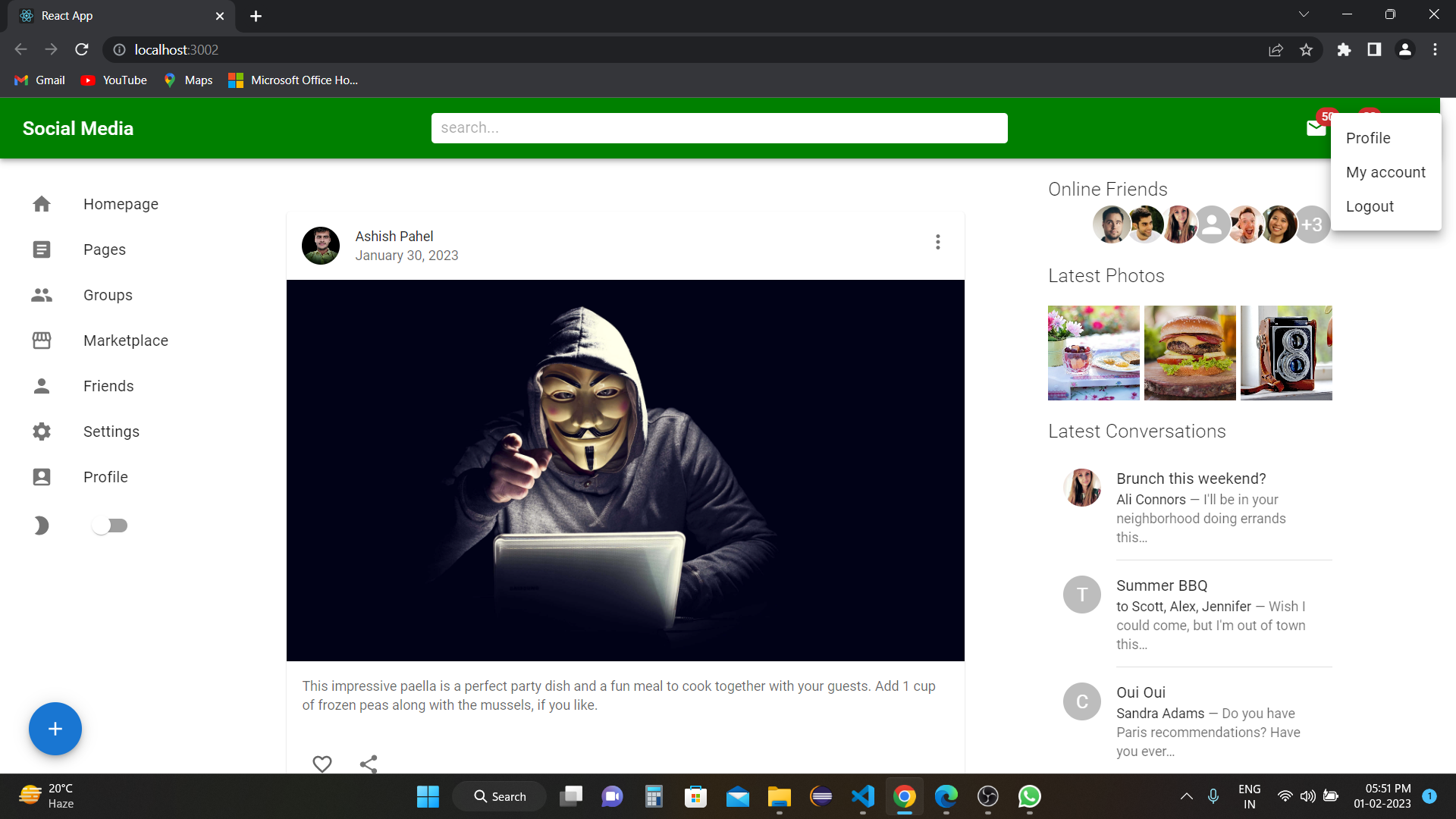Image resolution: width=1456 pixels, height=819 pixels.
Task: Click the Anonymous hacker post image
Action: pyautogui.click(x=626, y=470)
